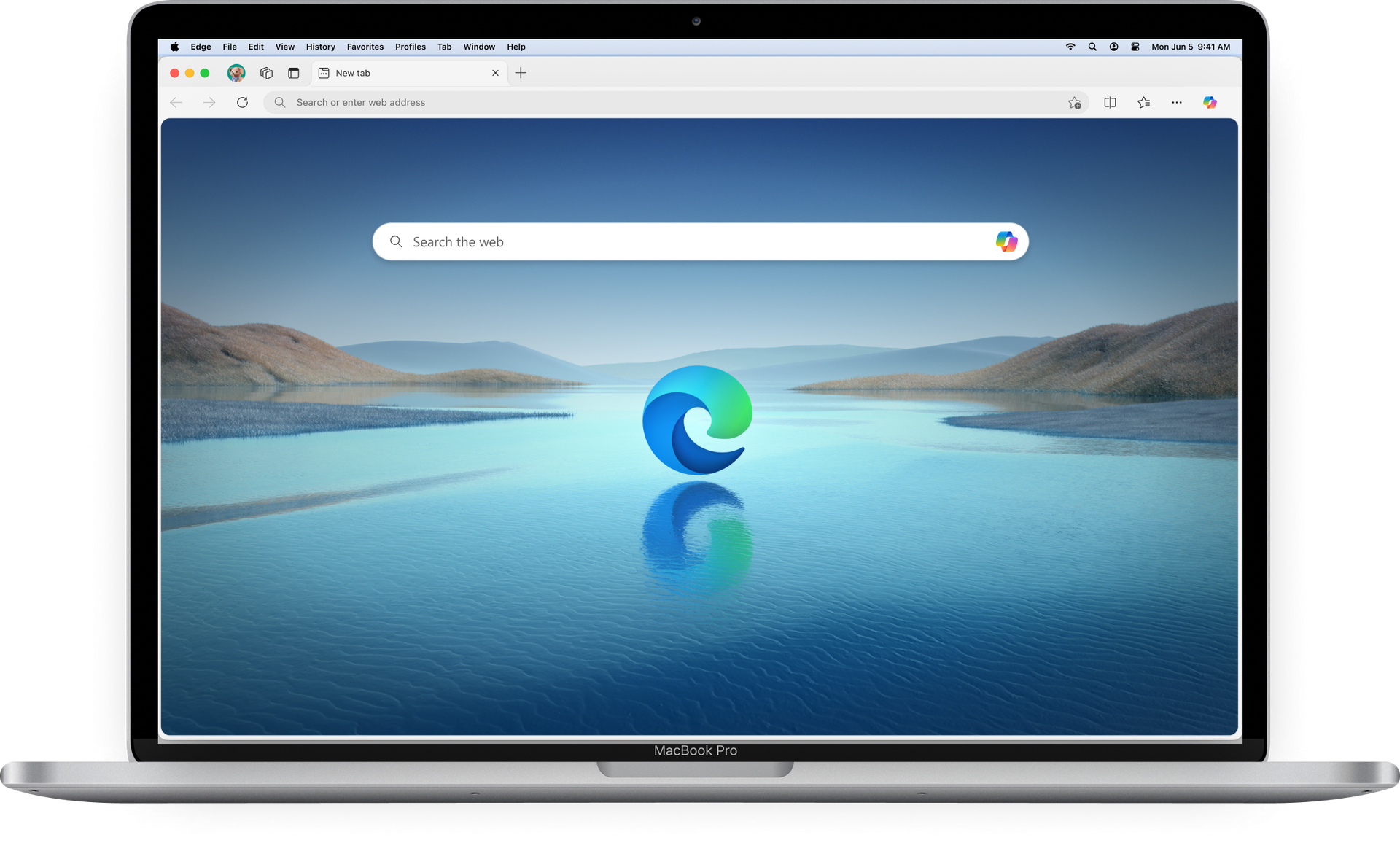Add this page to favorites star icon

(1075, 103)
